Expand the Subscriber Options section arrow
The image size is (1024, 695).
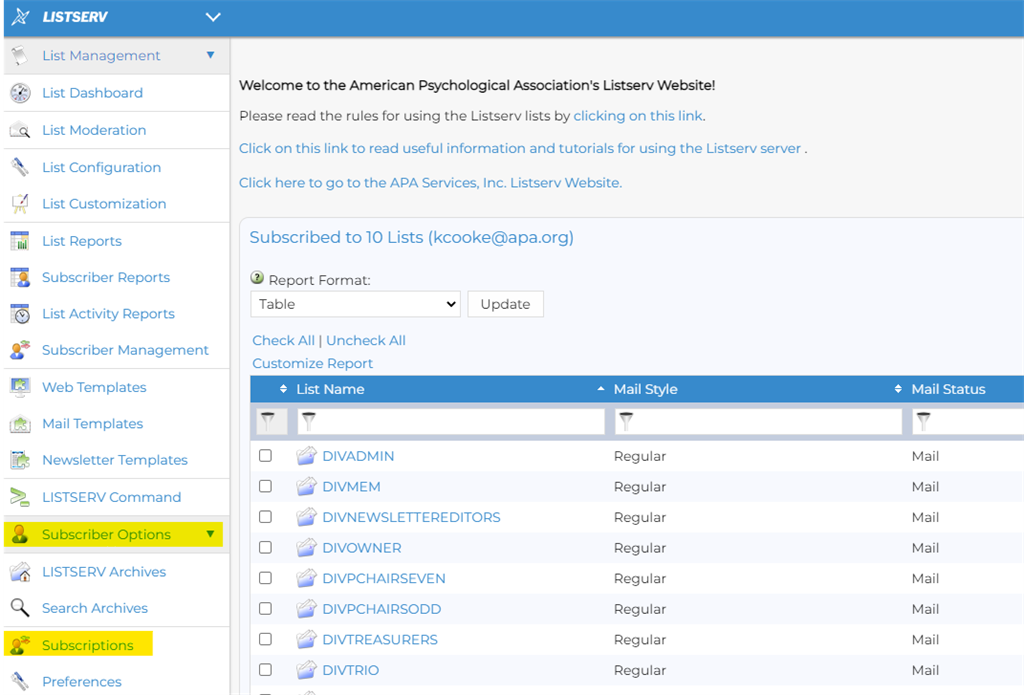tap(210, 534)
